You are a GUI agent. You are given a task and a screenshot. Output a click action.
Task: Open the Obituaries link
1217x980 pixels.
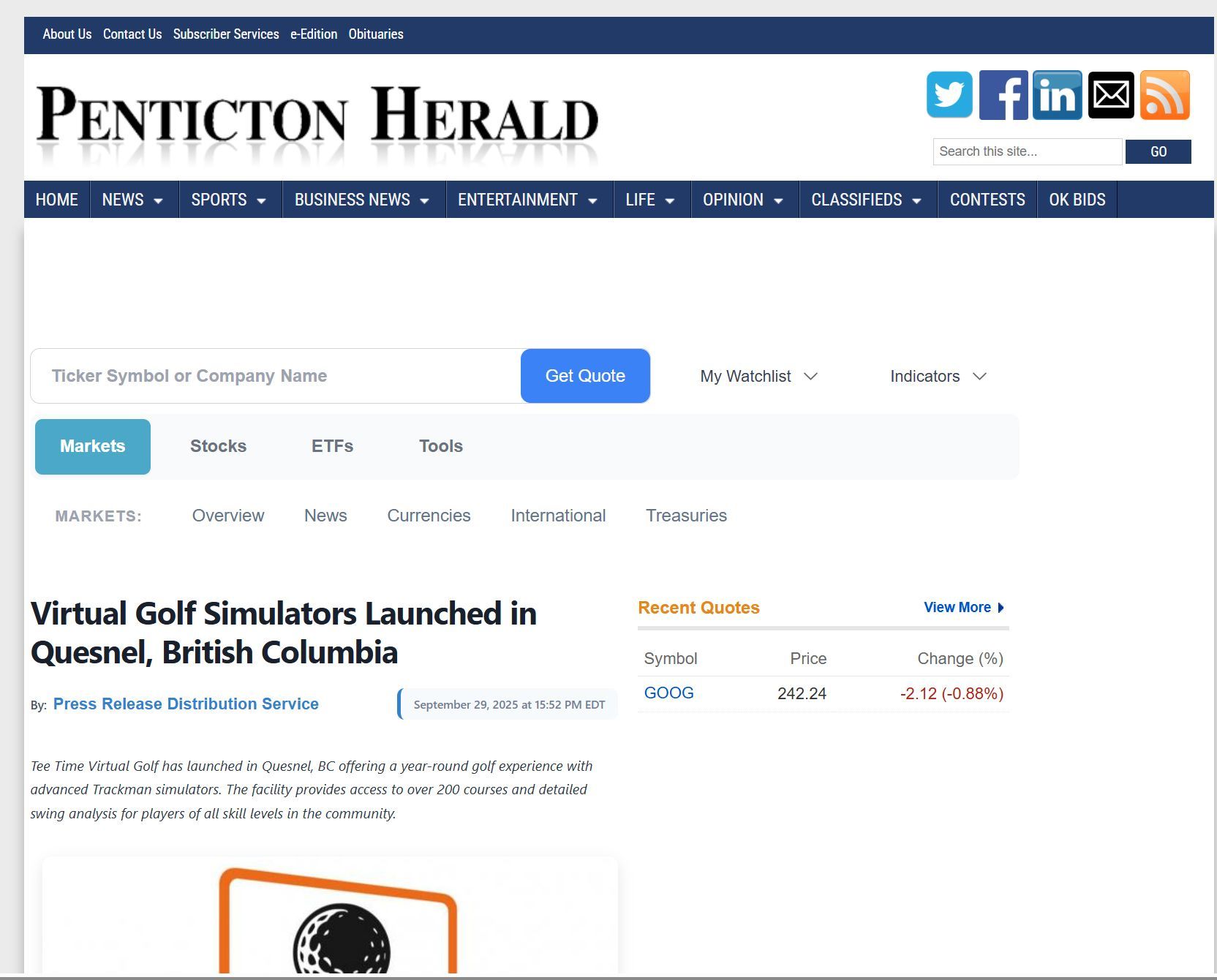[376, 34]
